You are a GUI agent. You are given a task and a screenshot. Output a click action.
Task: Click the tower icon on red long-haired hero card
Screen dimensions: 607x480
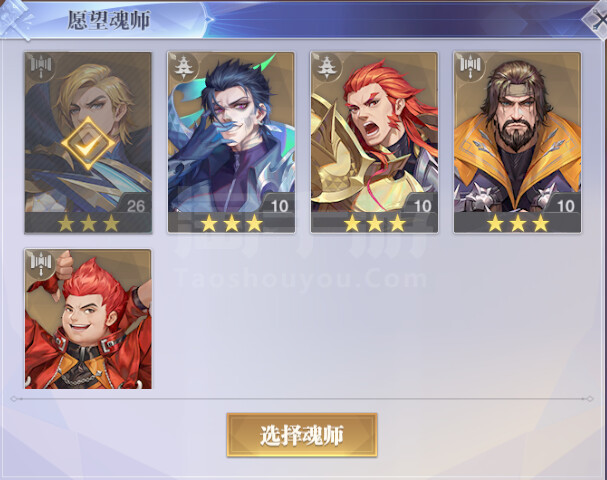[x=327, y=68]
